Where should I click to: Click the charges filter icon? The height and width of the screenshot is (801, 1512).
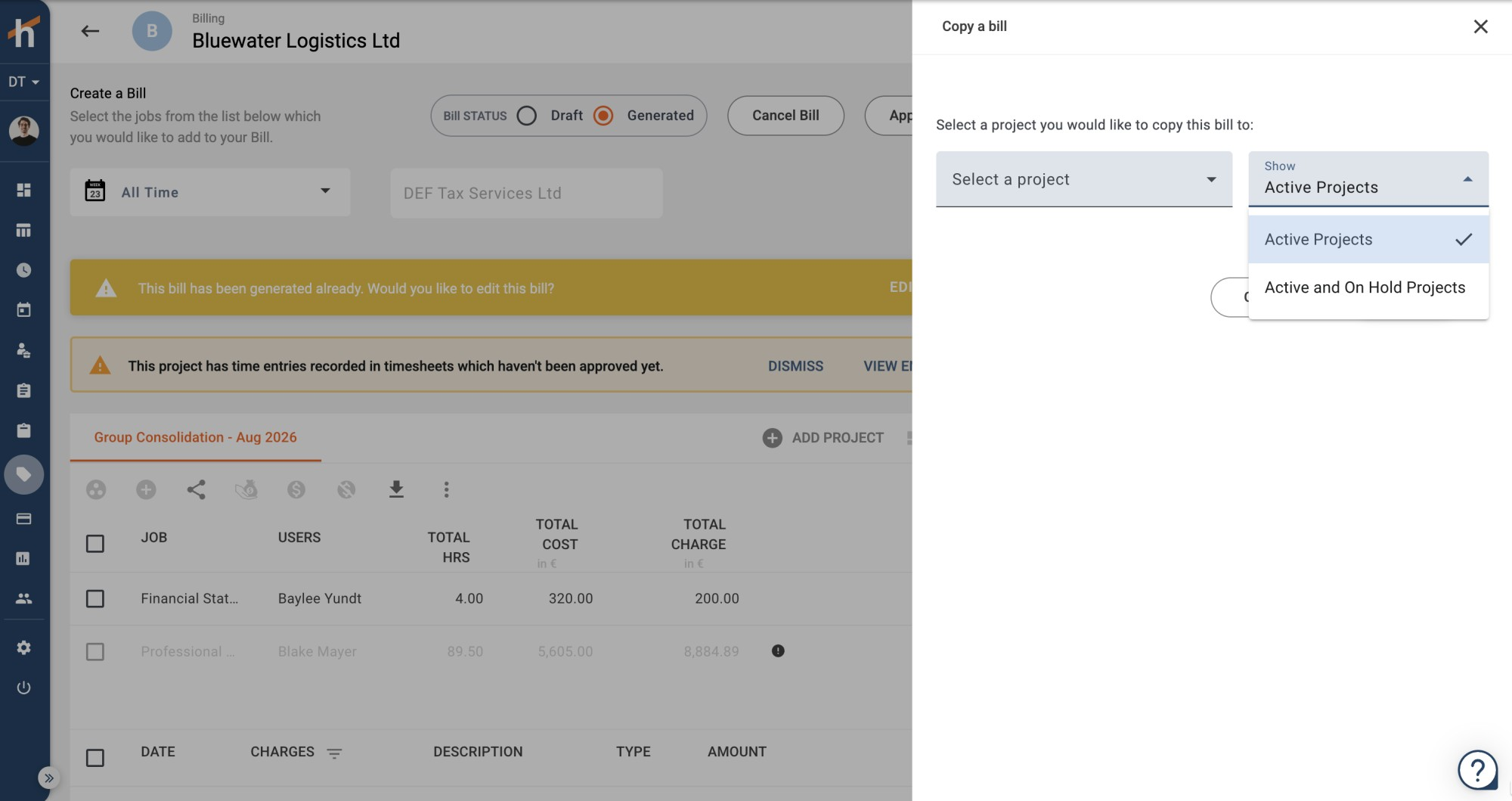coord(334,753)
